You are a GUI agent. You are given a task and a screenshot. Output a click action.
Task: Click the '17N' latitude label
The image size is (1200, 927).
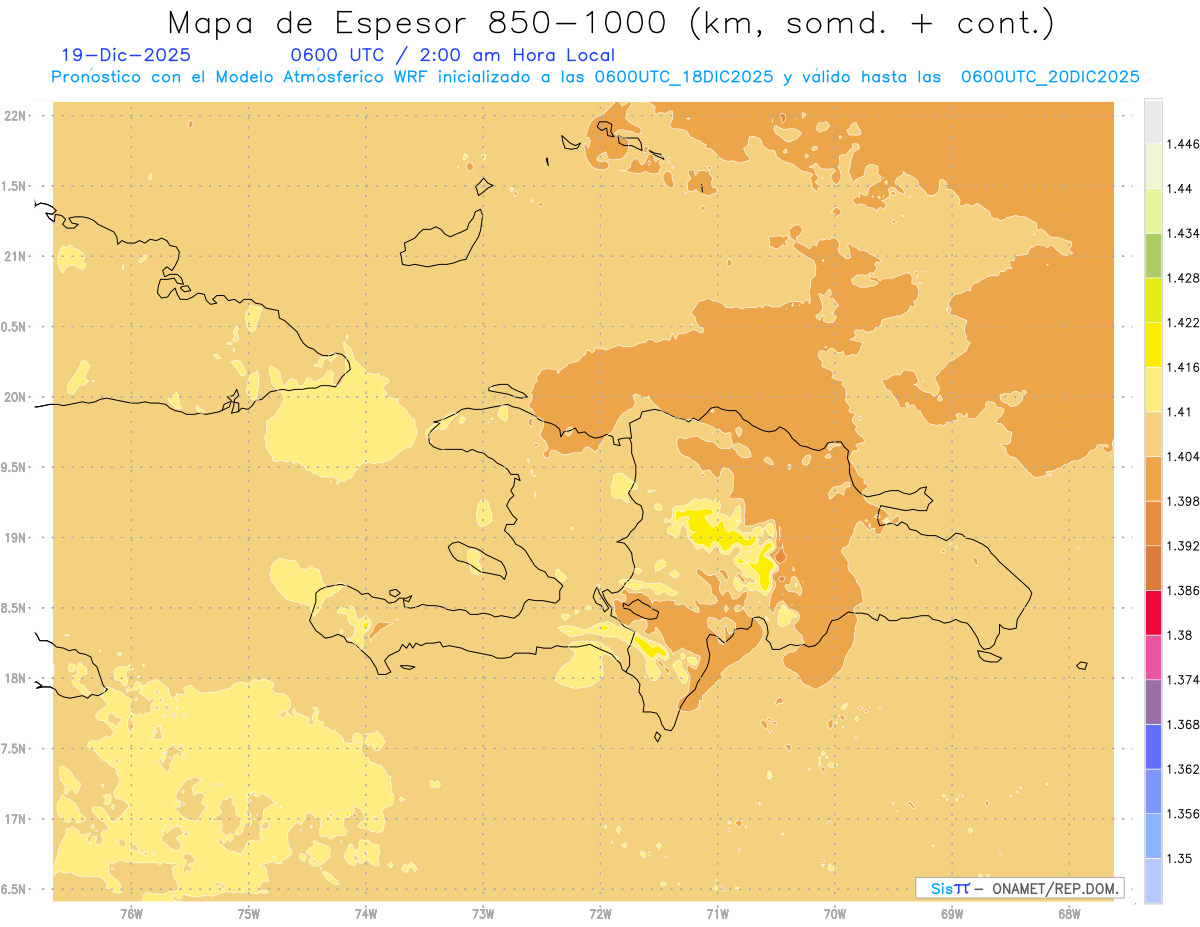[x=15, y=819]
